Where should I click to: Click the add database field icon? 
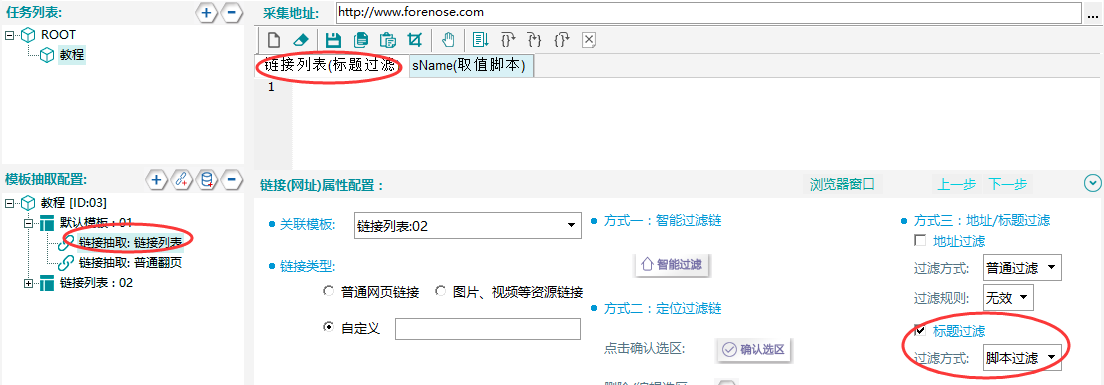point(206,179)
